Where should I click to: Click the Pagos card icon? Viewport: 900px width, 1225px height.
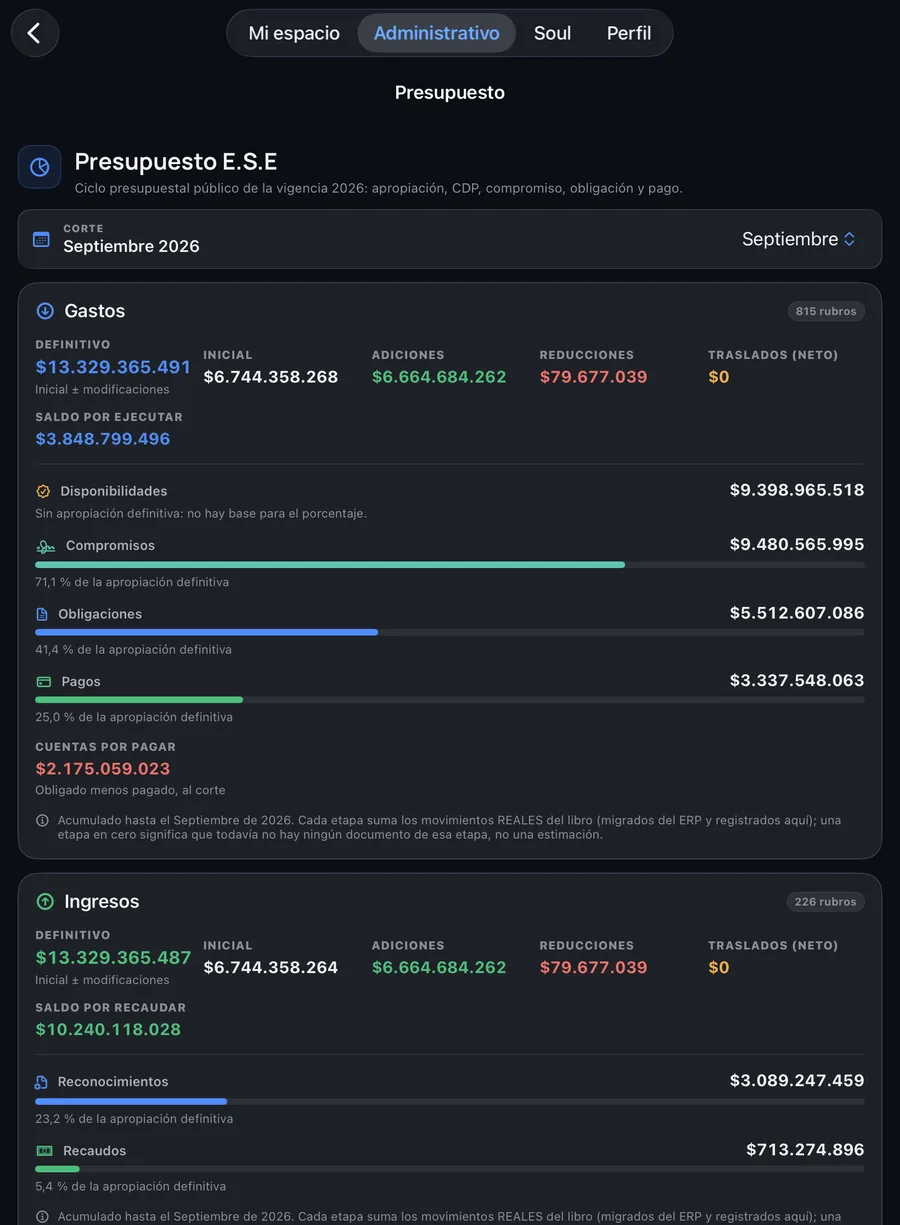click(43, 682)
